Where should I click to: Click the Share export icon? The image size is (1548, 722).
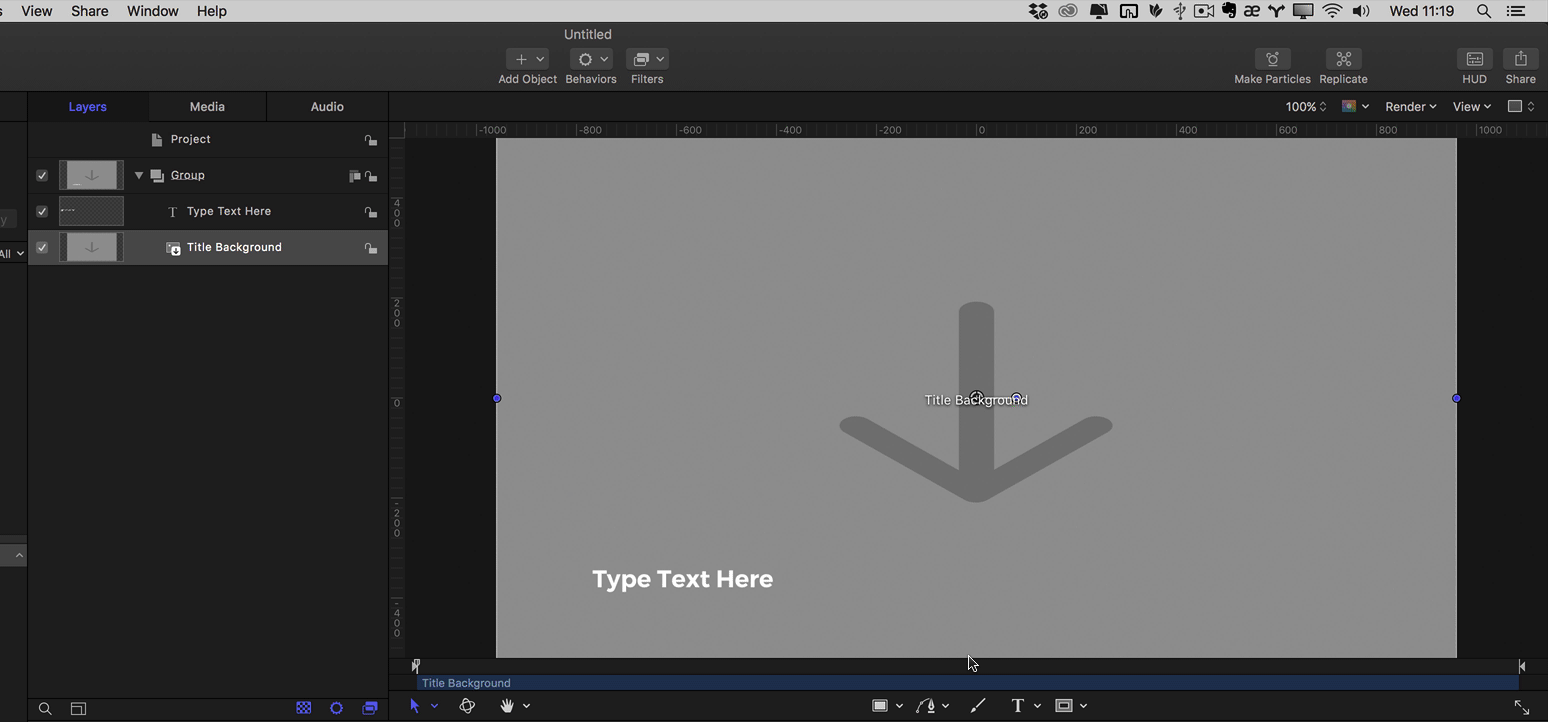[x=1520, y=60]
